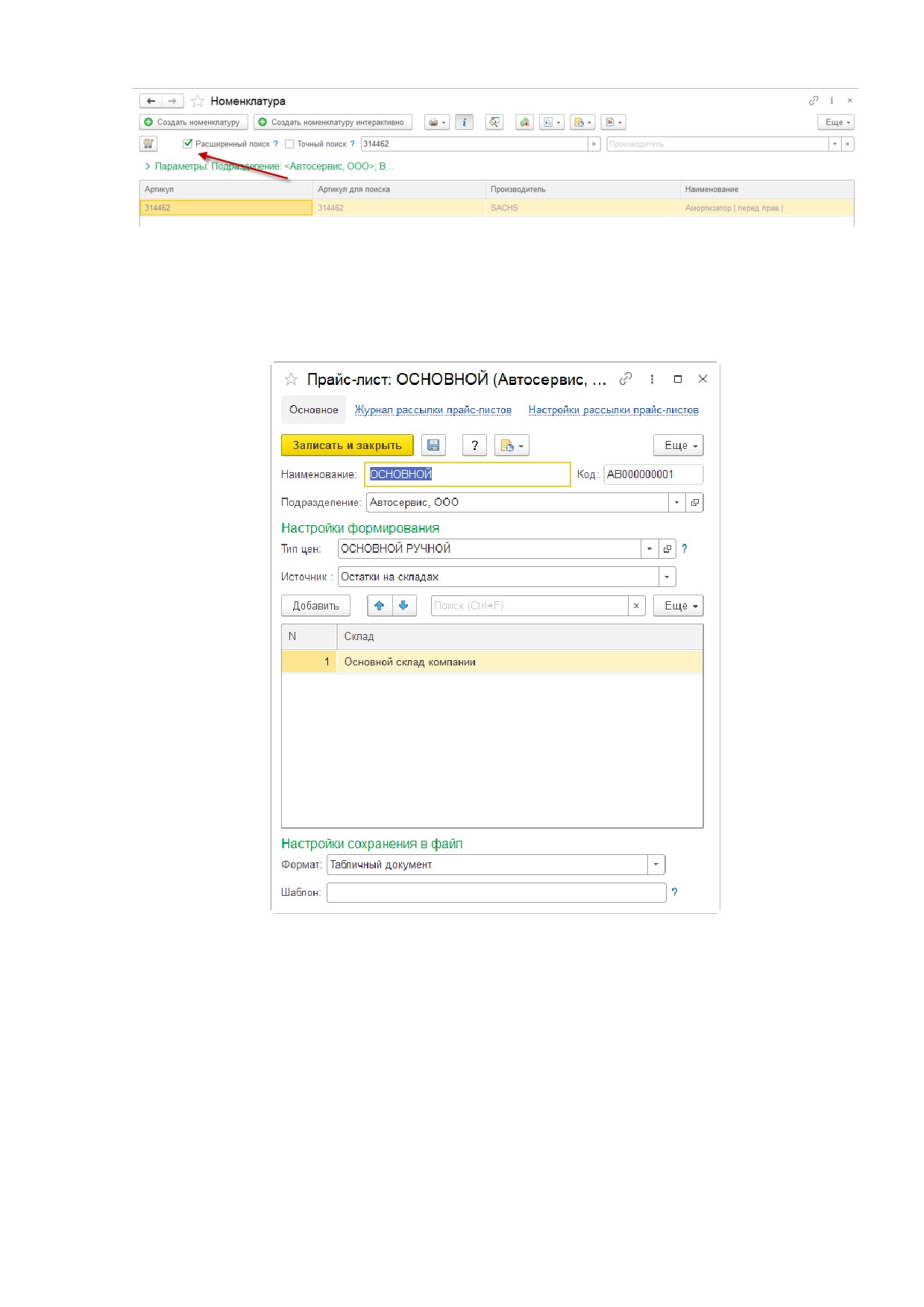Open the Тип цен value with its open icon
924x1307 pixels.
tap(667, 549)
